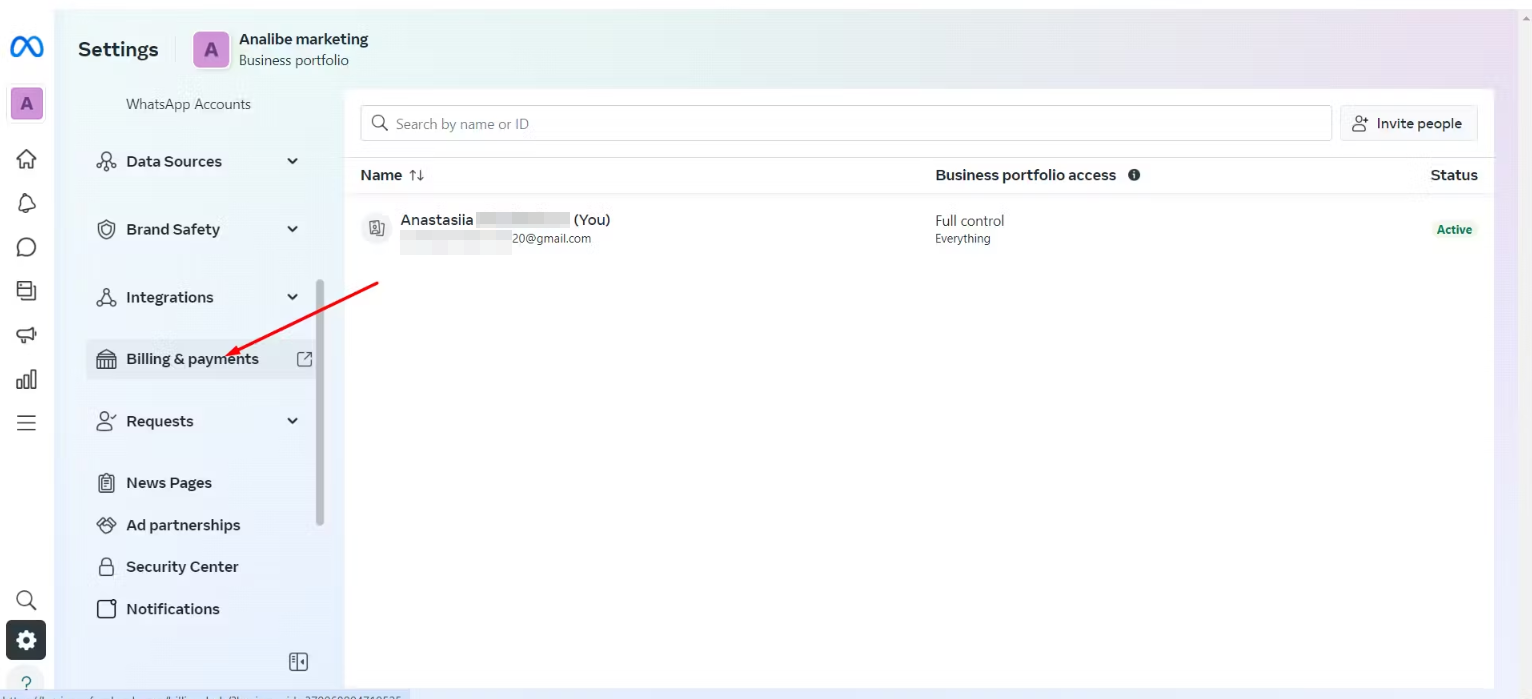1532x699 pixels.
Task: Collapse the sidebar with the panel toggle icon
Action: pos(298,662)
